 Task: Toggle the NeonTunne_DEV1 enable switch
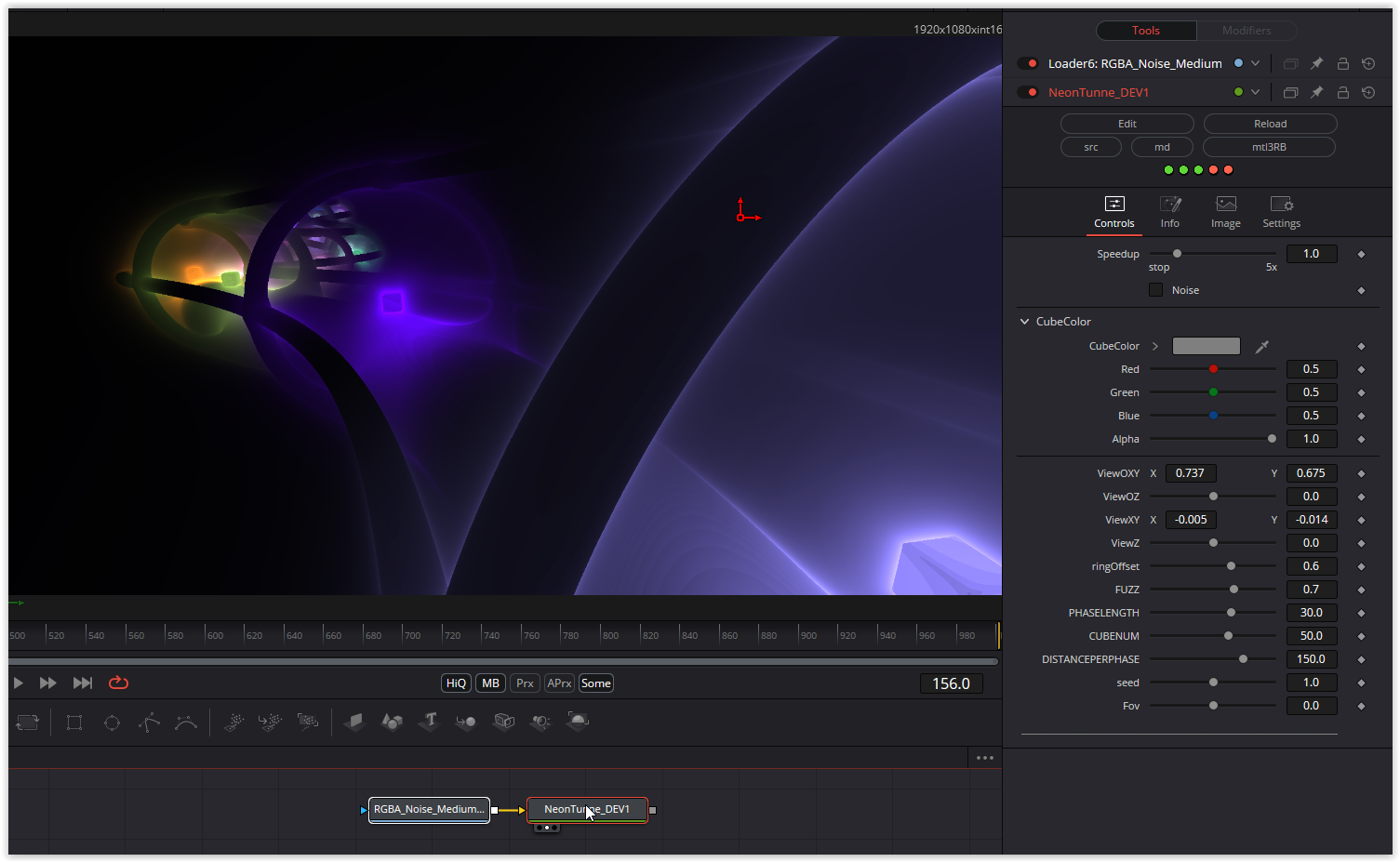tap(1028, 93)
